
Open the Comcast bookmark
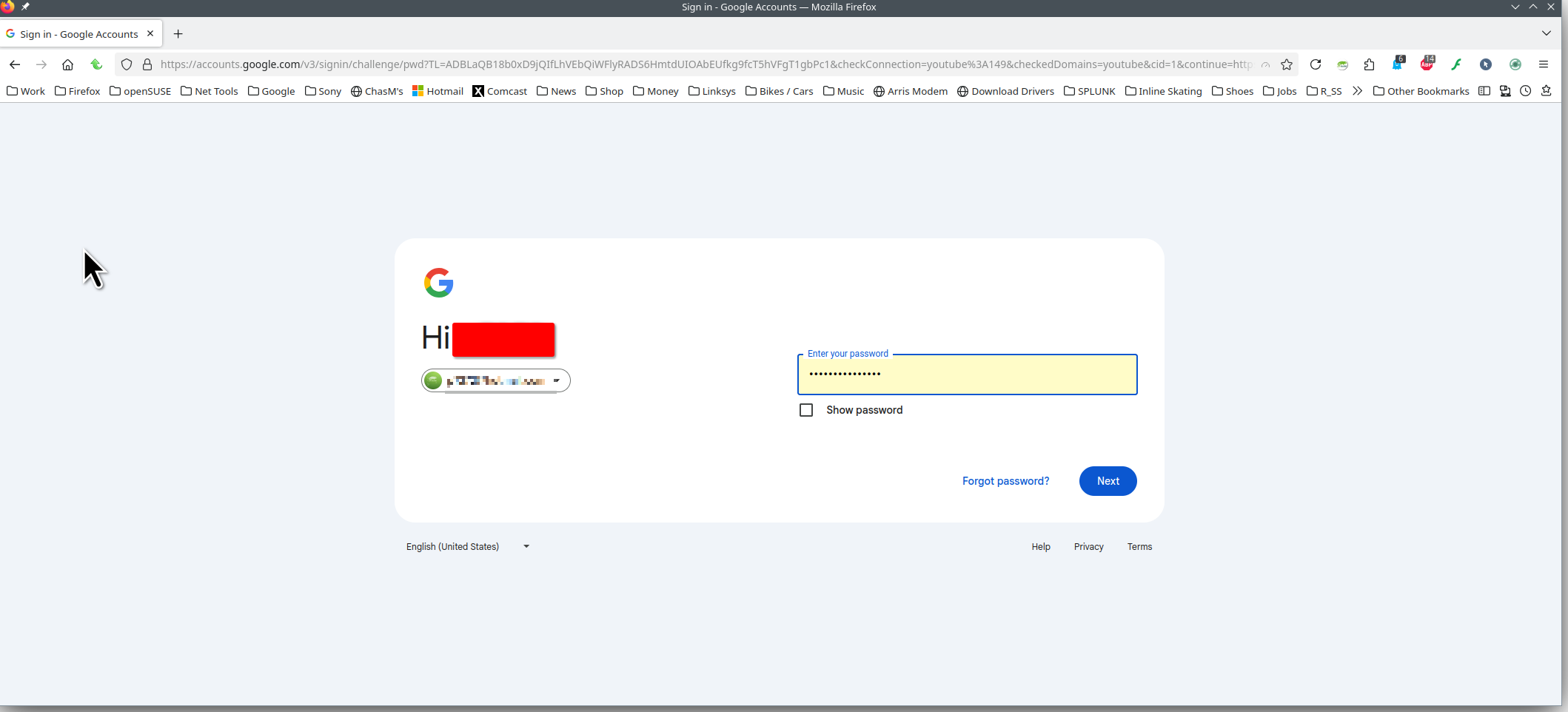[x=500, y=91]
